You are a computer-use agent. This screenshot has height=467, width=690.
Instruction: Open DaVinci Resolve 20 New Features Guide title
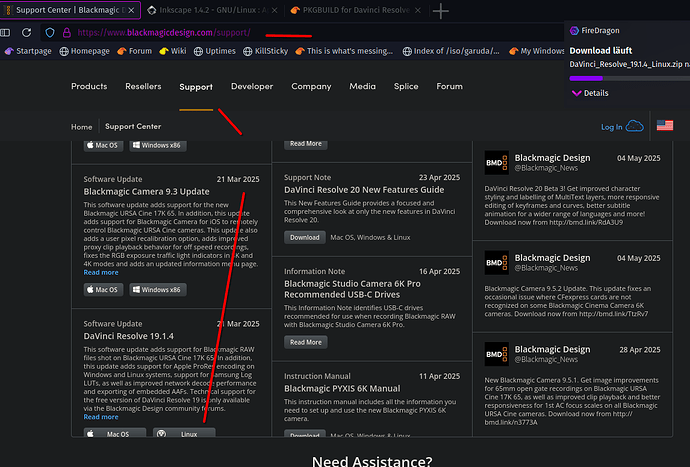coord(364,190)
